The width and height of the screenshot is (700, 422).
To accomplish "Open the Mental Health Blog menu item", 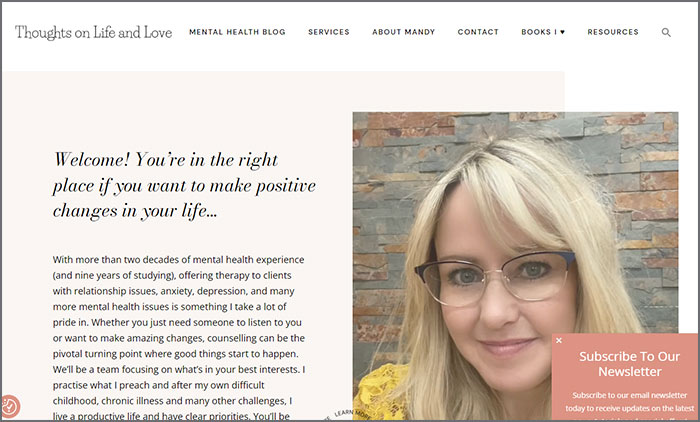I will click(237, 32).
